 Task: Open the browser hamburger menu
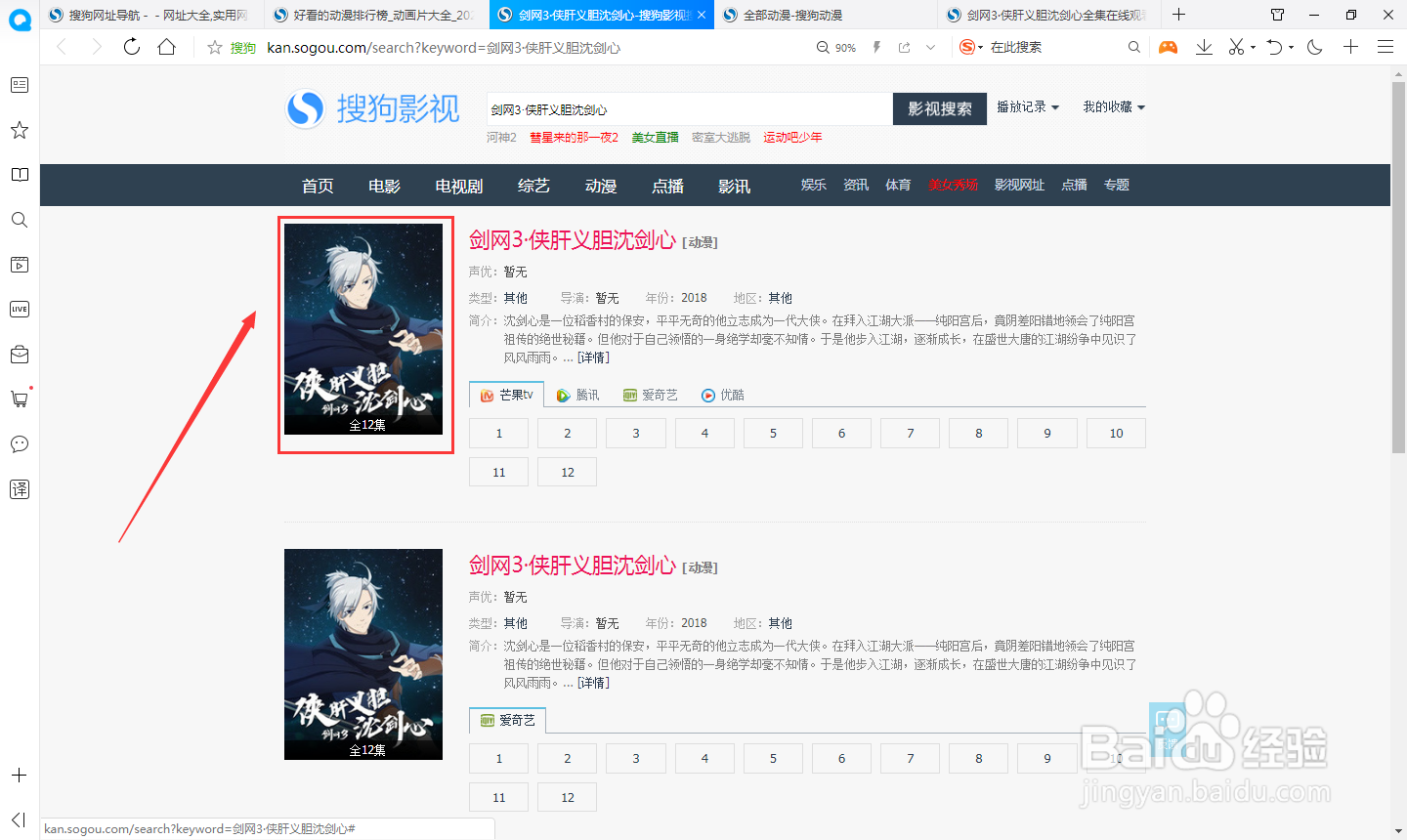pyautogui.click(x=1386, y=47)
